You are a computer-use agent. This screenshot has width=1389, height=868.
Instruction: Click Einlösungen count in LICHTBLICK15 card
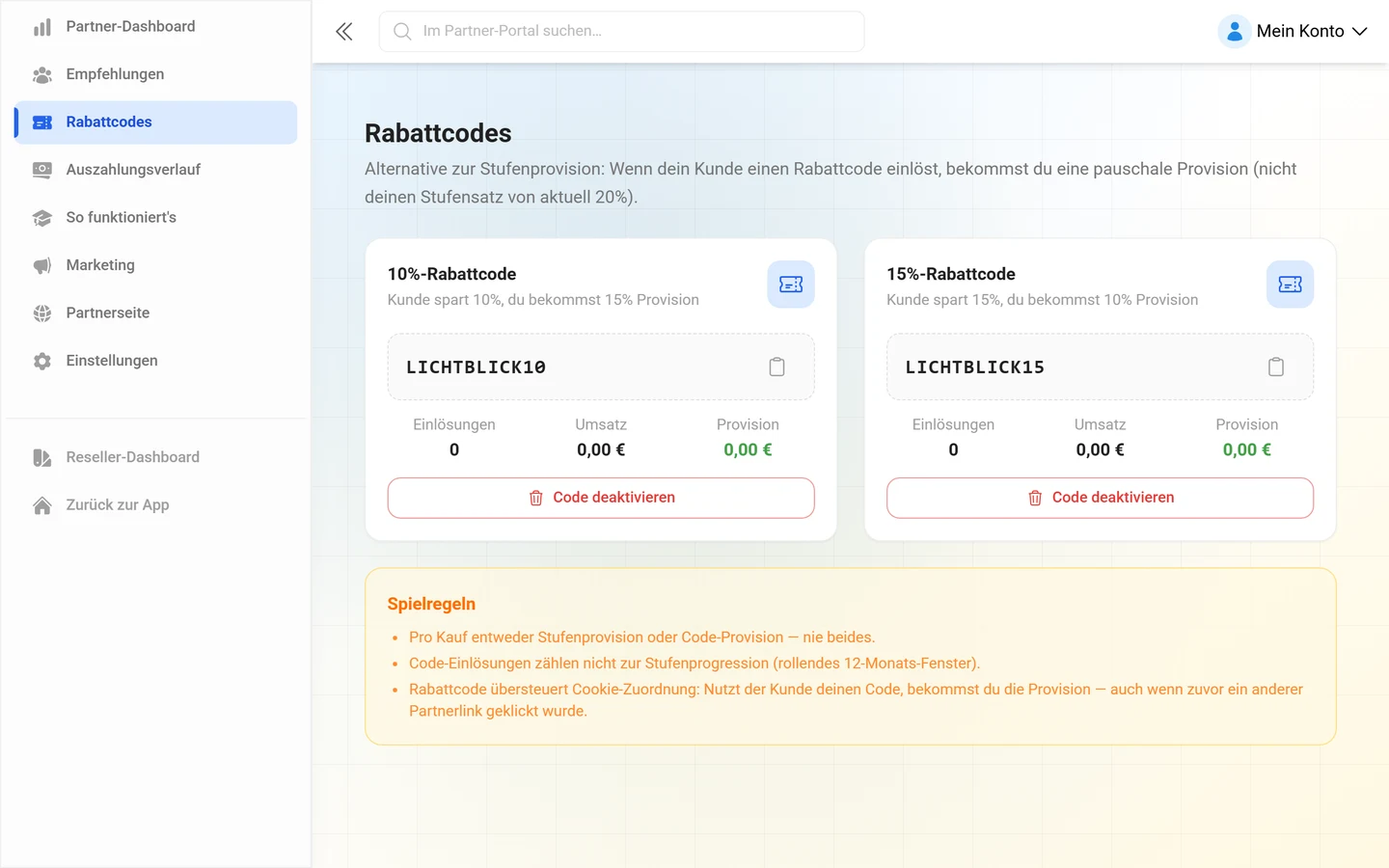coord(953,450)
